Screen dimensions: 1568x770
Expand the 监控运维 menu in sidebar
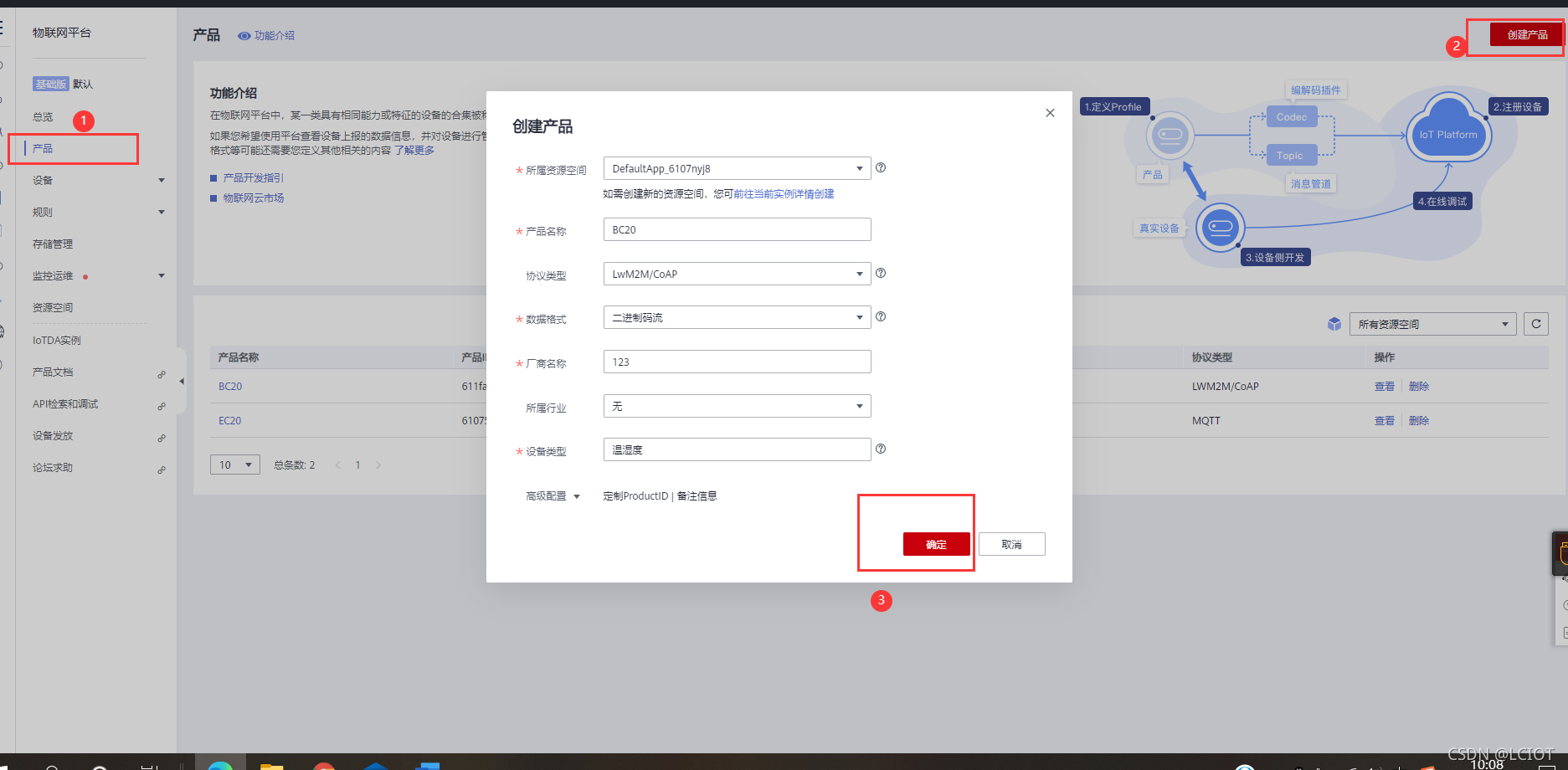pyautogui.click(x=162, y=275)
